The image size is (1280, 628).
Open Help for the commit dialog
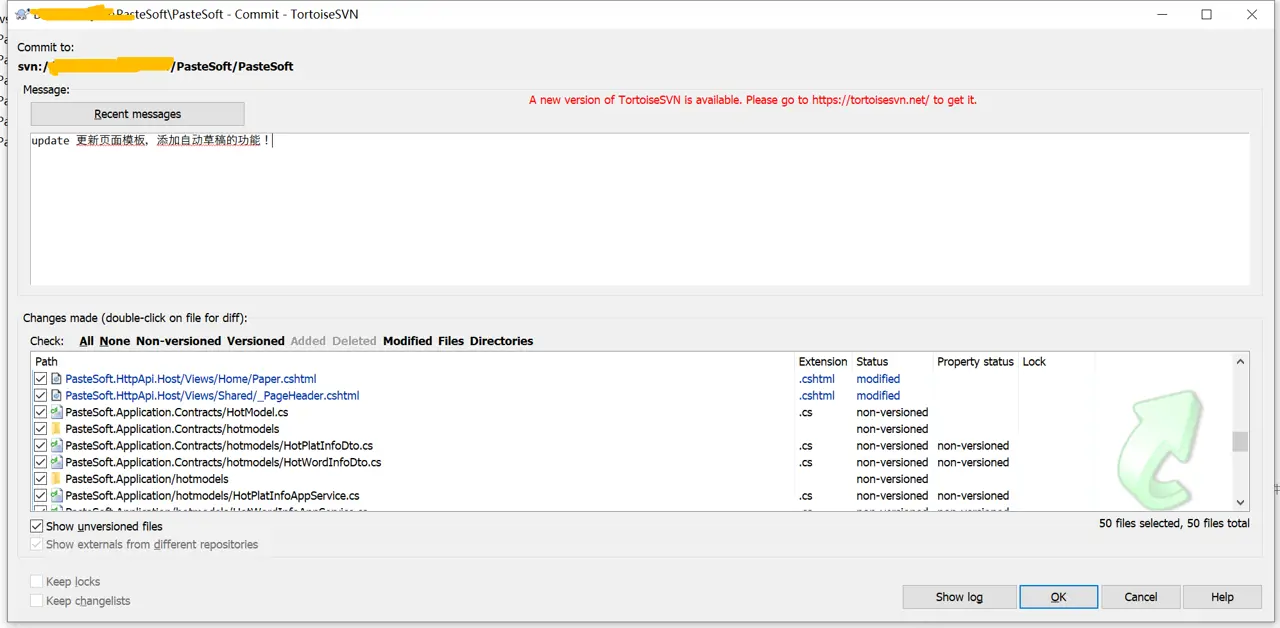[1222, 597]
